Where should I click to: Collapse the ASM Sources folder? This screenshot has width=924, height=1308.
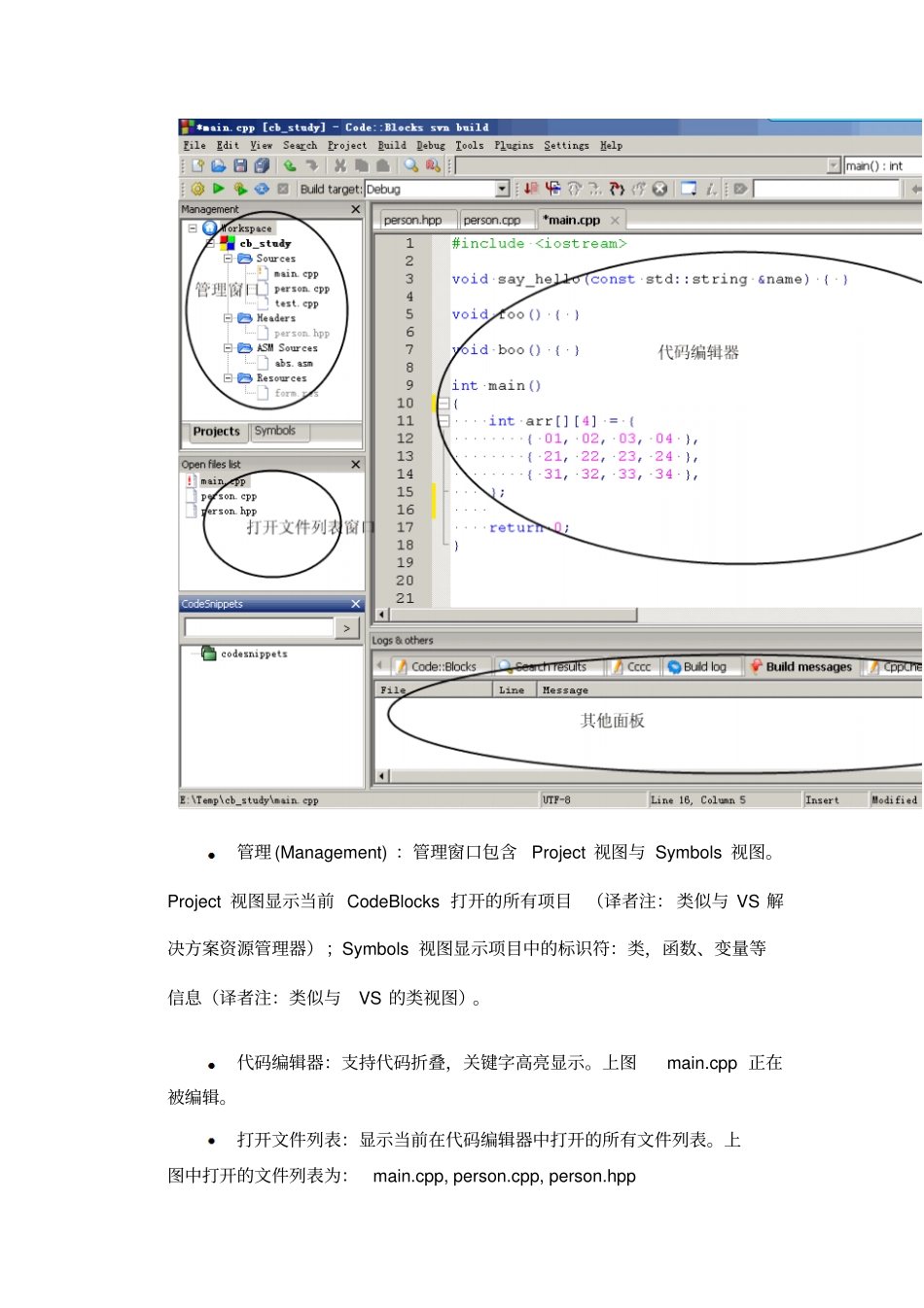229,348
